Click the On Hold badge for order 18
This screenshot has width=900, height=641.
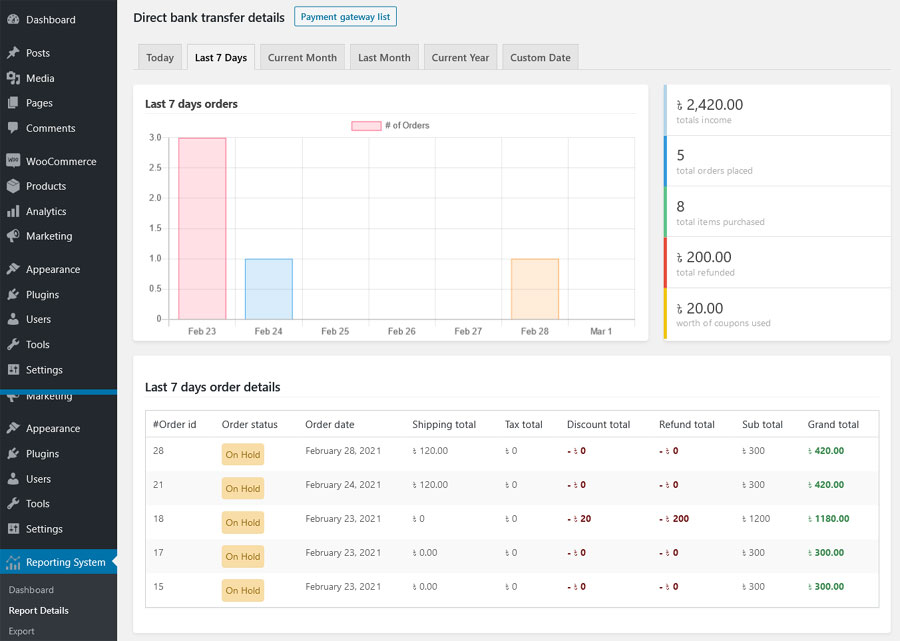[x=243, y=522]
